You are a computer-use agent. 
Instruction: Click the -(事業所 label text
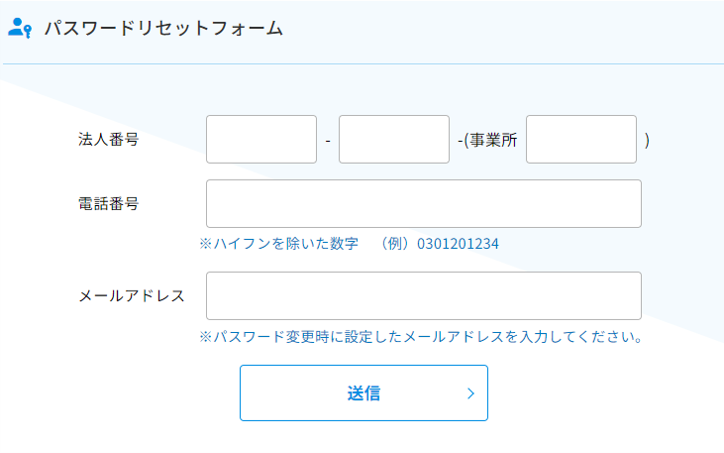point(487,140)
